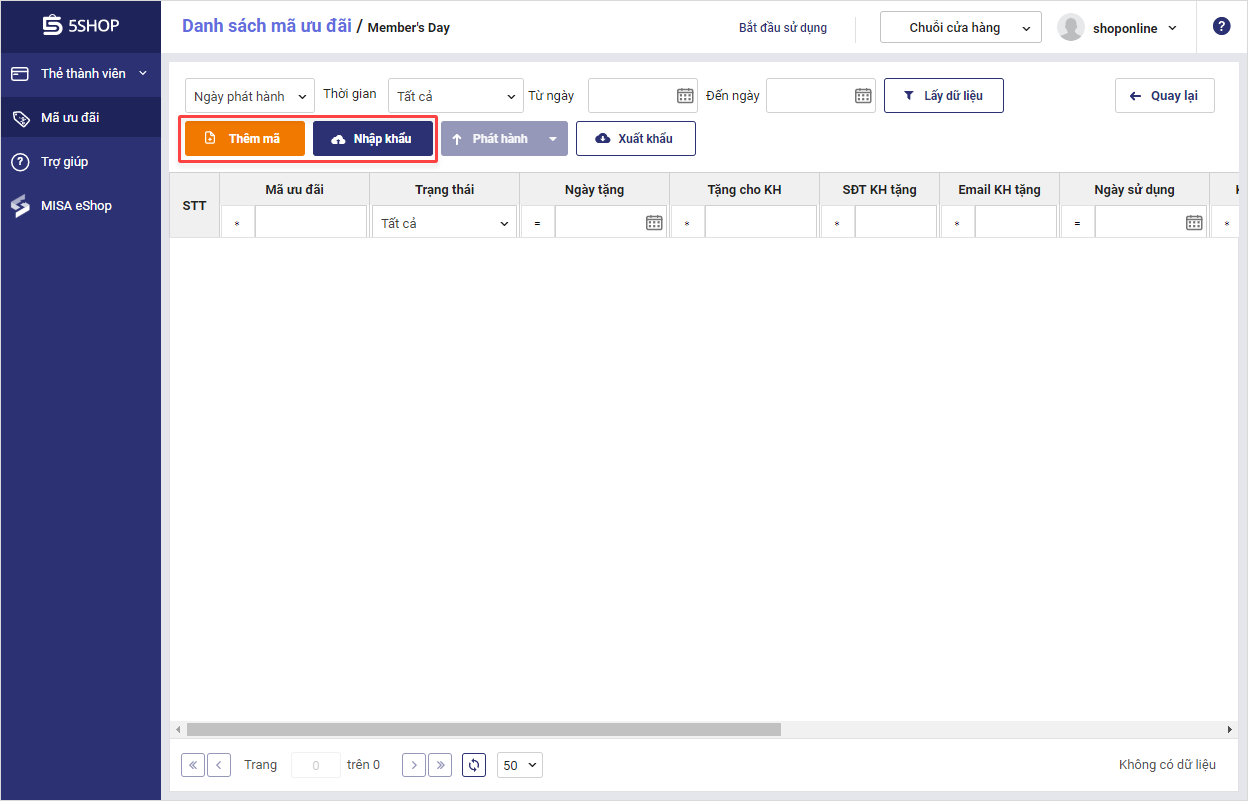The height and width of the screenshot is (801, 1248).
Task: Open calendar icon in Ngày sử dụng filter
Action: click(1194, 223)
